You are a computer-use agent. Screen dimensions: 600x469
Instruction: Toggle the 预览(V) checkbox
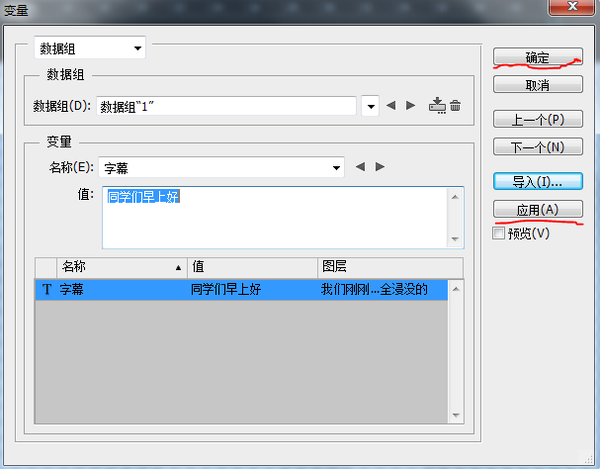(498, 233)
